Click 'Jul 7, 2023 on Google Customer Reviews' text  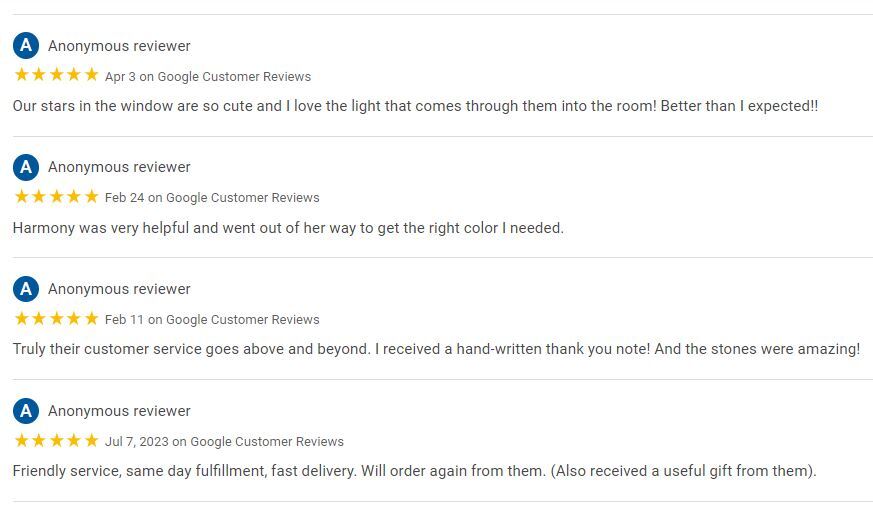click(224, 441)
